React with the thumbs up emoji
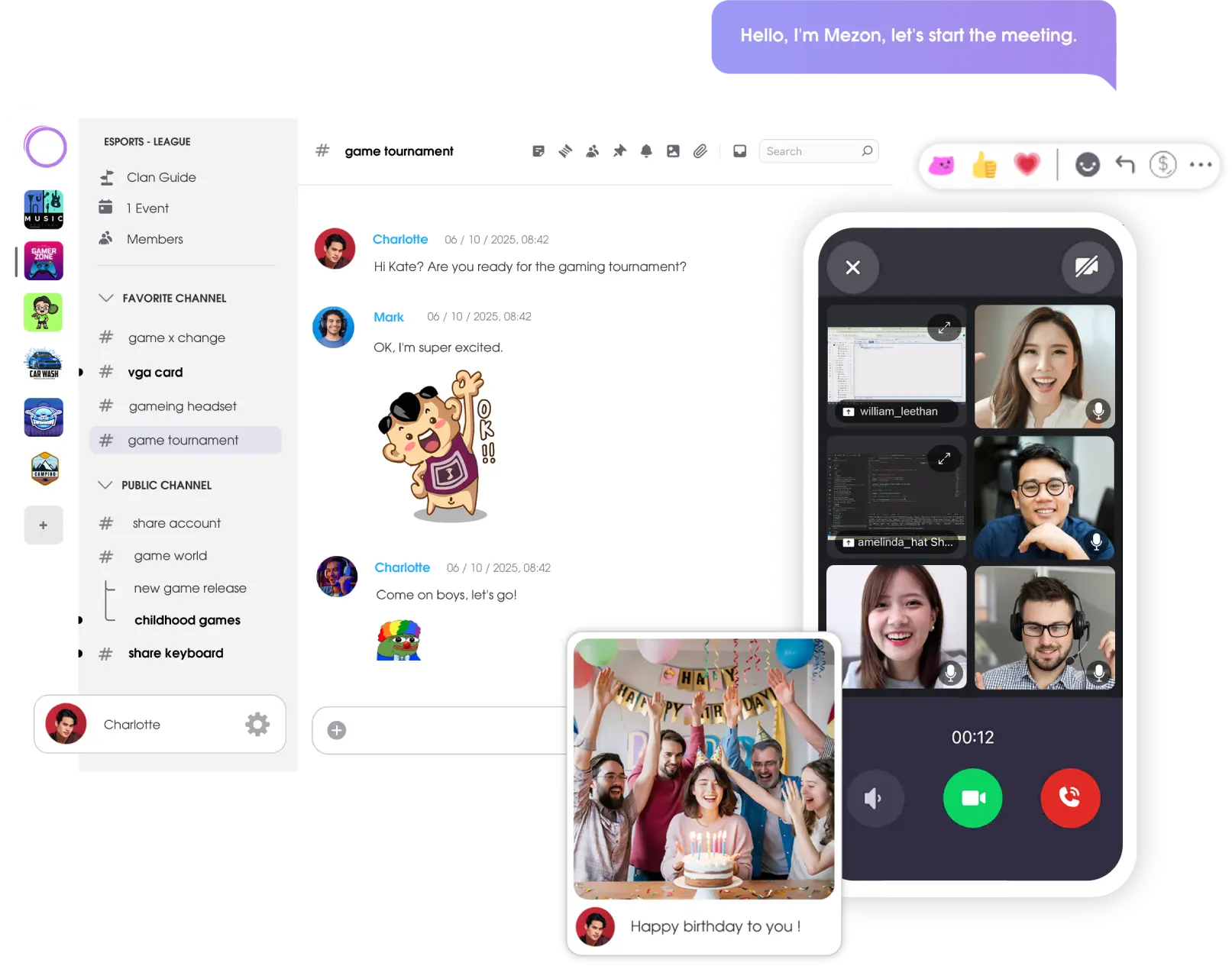Screen dimensions: 1232x966 (984, 165)
